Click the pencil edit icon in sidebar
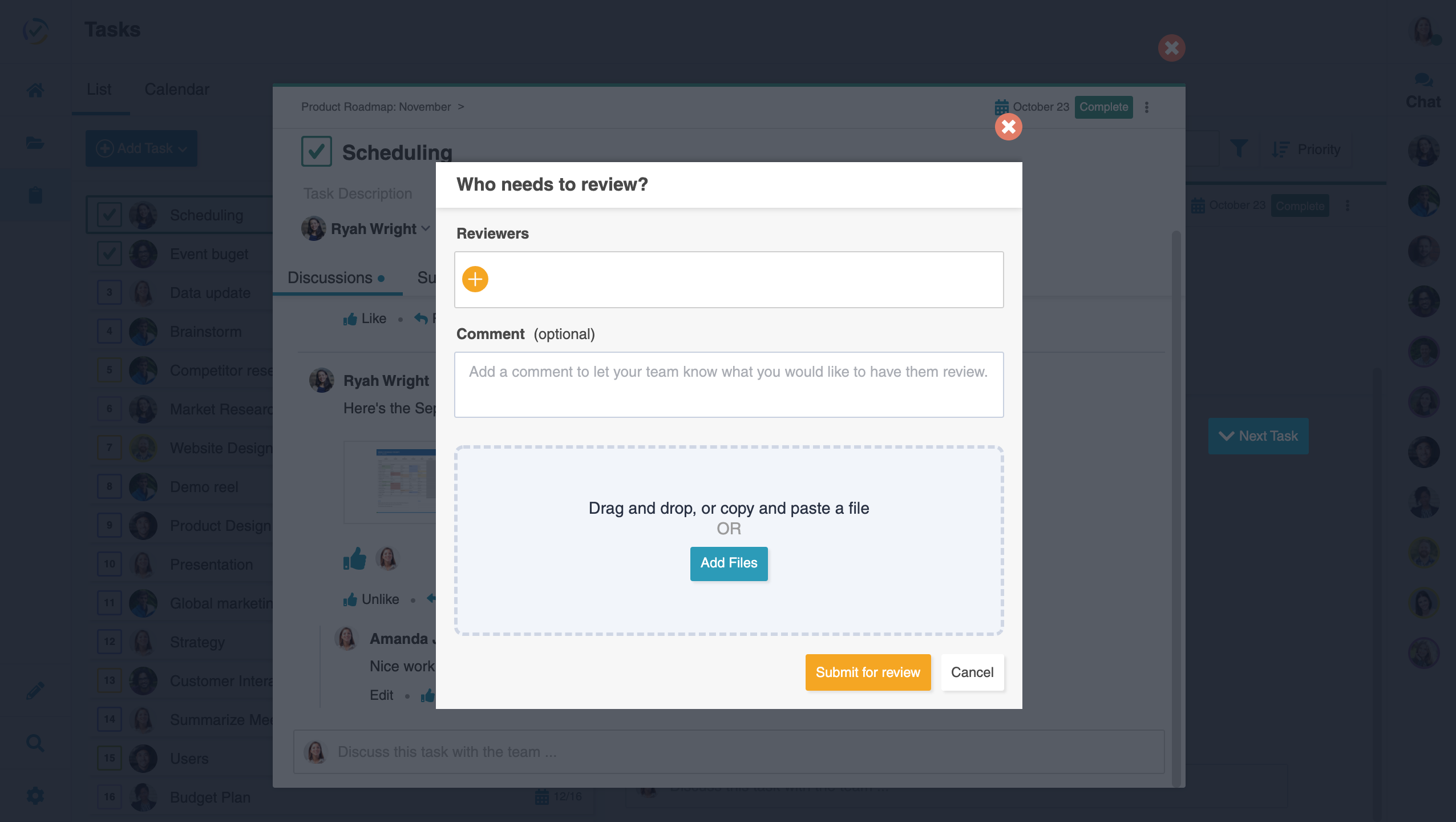 click(x=35, y=690)
